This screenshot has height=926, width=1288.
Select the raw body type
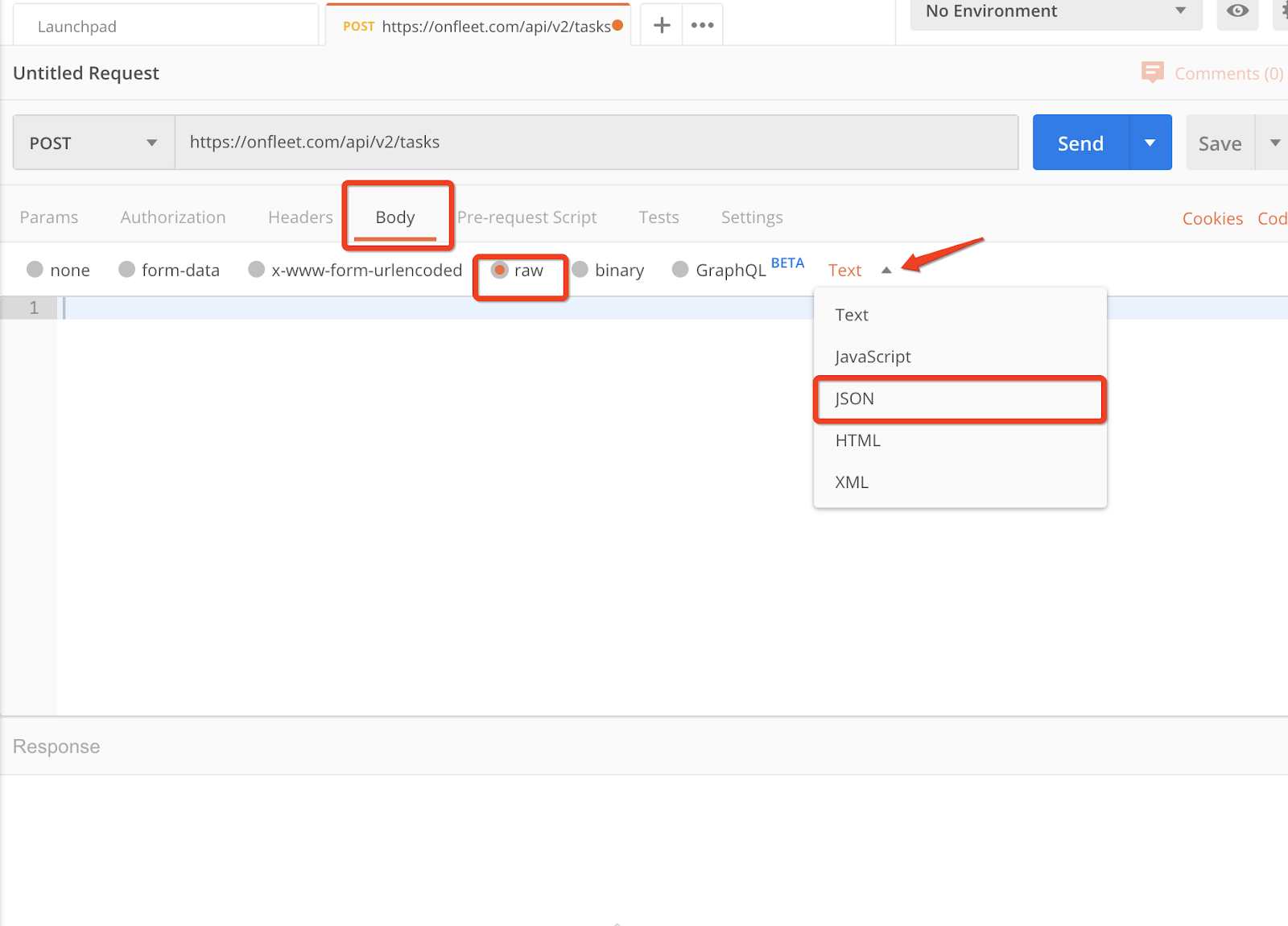499,269
